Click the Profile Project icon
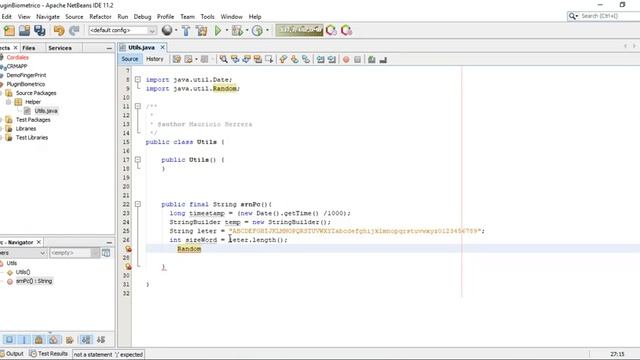Image resolution: width=640 pixels, height=360 pixels. tap(257, 31)
